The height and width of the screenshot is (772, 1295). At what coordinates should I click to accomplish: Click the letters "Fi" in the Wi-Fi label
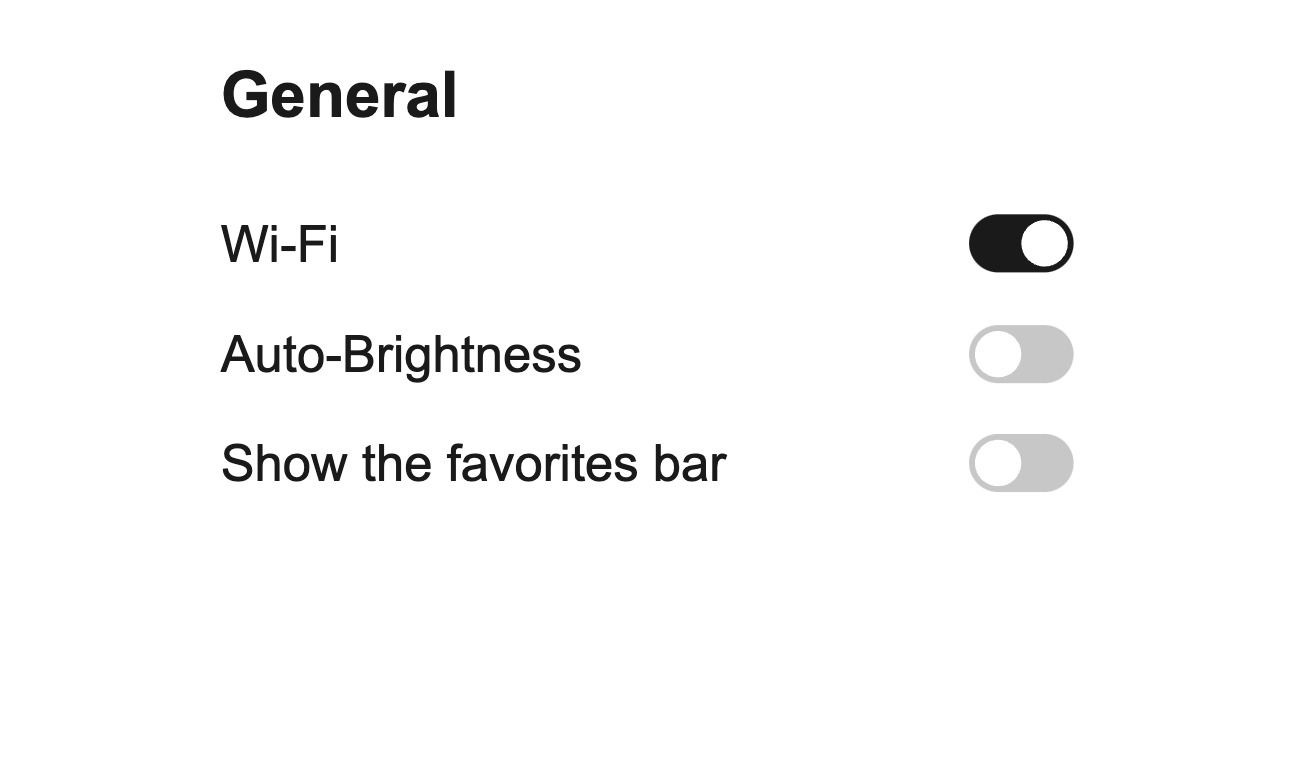point(318,244)
